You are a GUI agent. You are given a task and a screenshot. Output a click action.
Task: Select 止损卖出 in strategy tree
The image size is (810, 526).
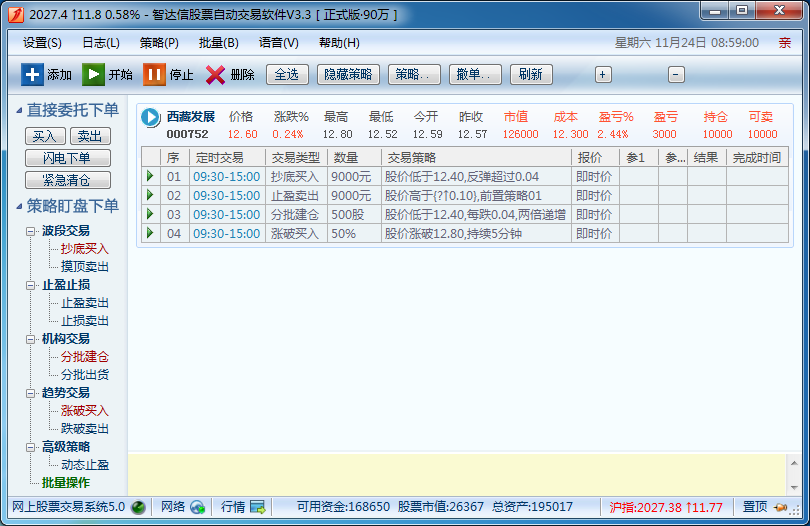[85, 321]
